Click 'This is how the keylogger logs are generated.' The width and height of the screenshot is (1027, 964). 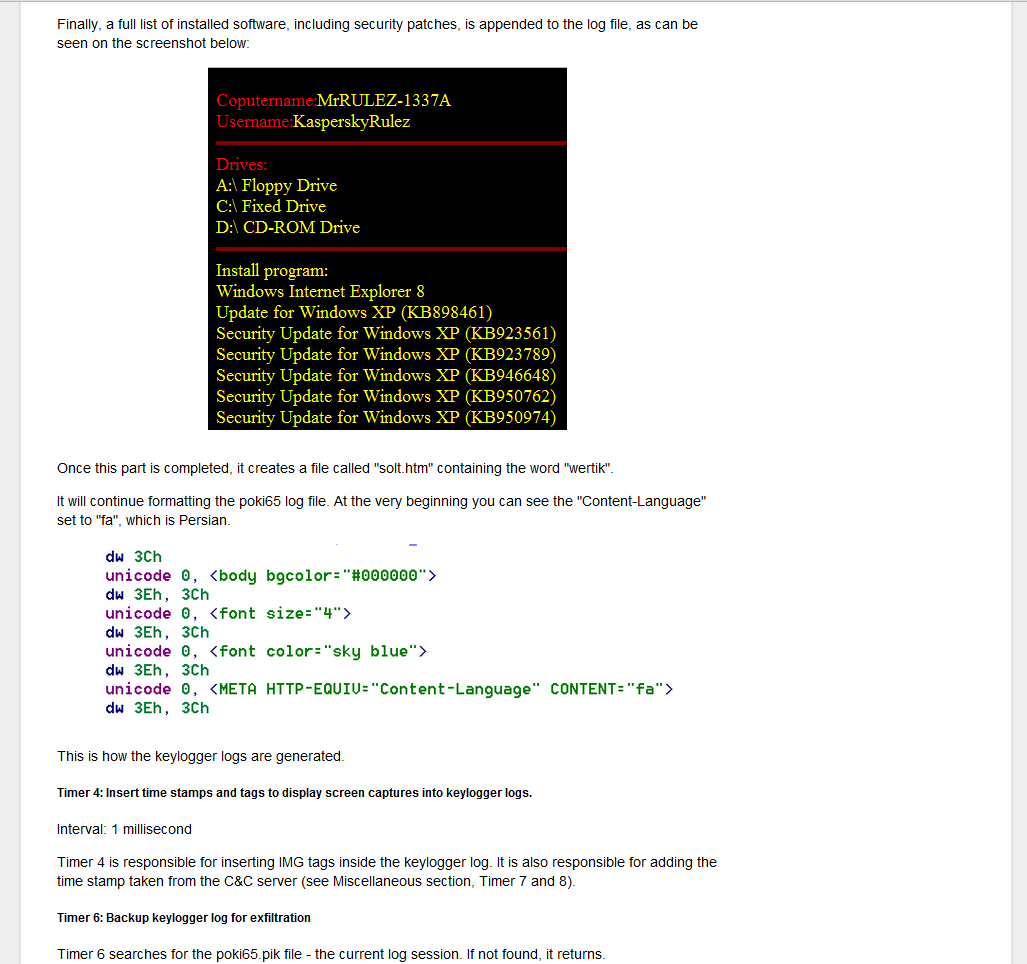pyautogui.click(x=200, y=756)
